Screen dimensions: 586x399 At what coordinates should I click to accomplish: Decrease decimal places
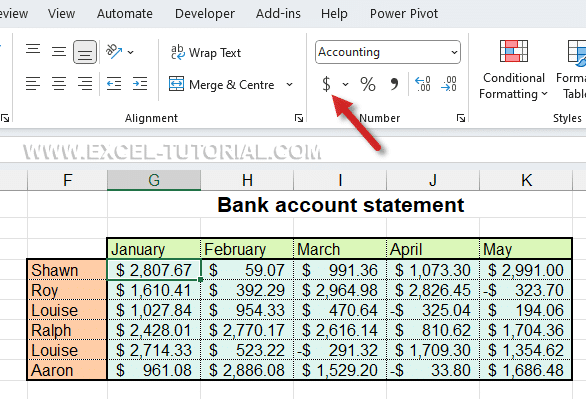(x=449, y=84)
